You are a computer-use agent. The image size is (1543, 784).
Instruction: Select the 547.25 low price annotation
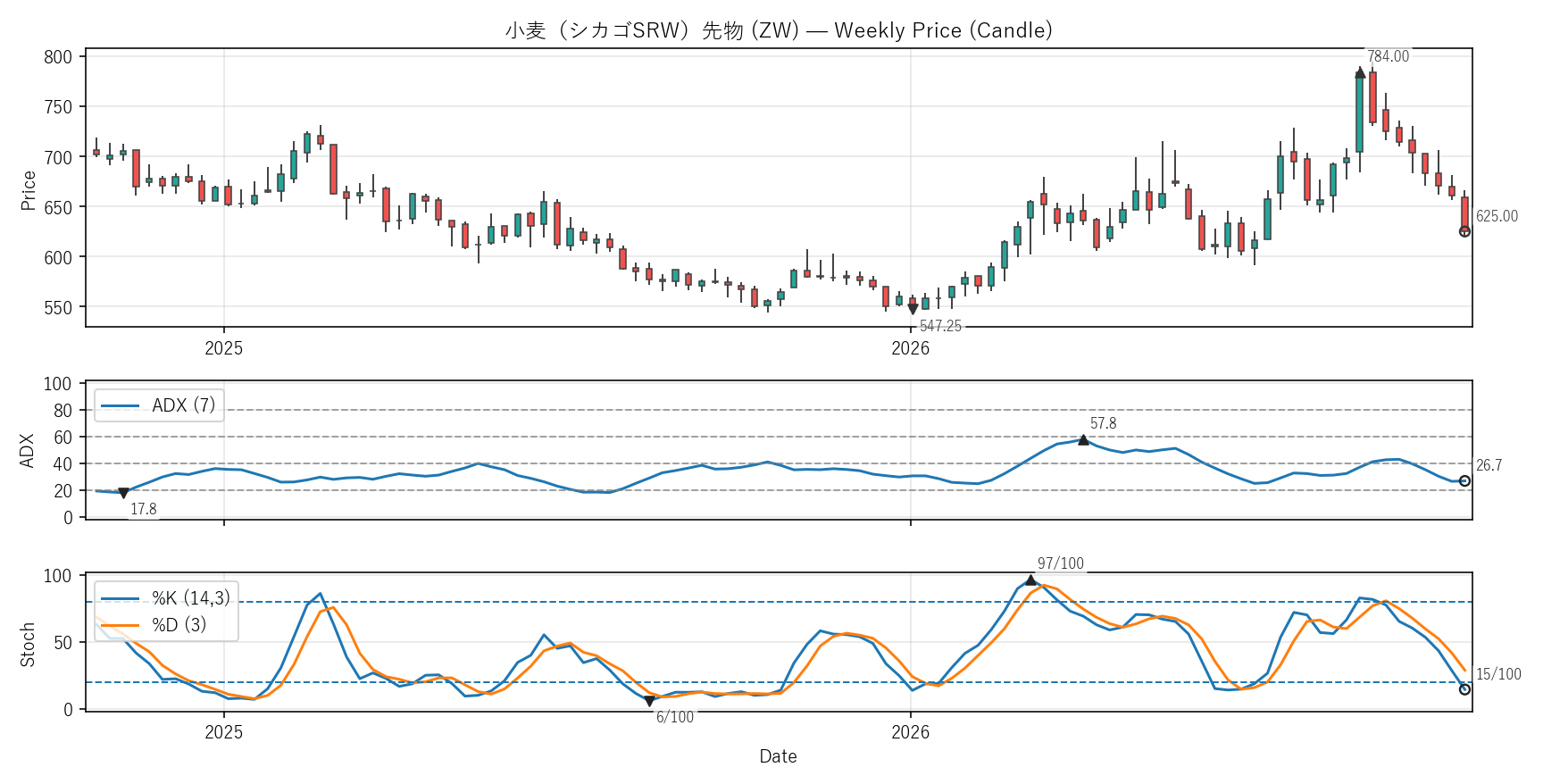point(940,326)
